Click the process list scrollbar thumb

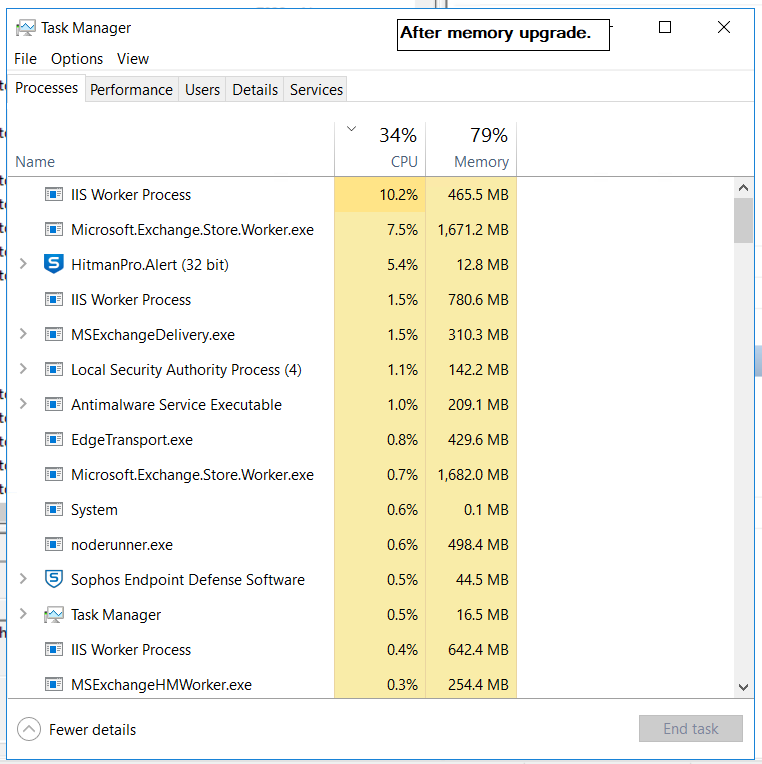743,220
